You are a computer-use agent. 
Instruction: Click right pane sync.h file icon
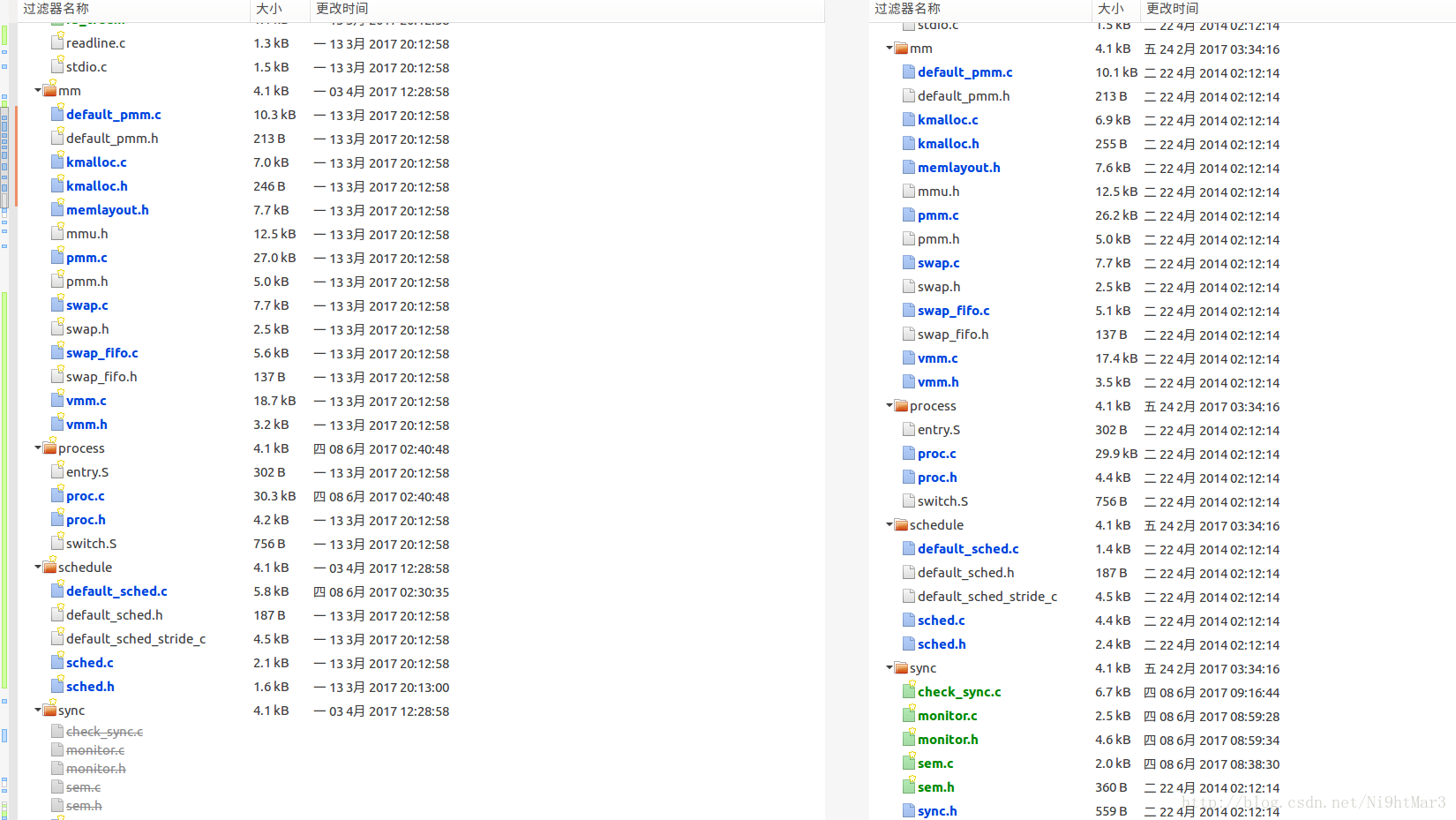909,810
